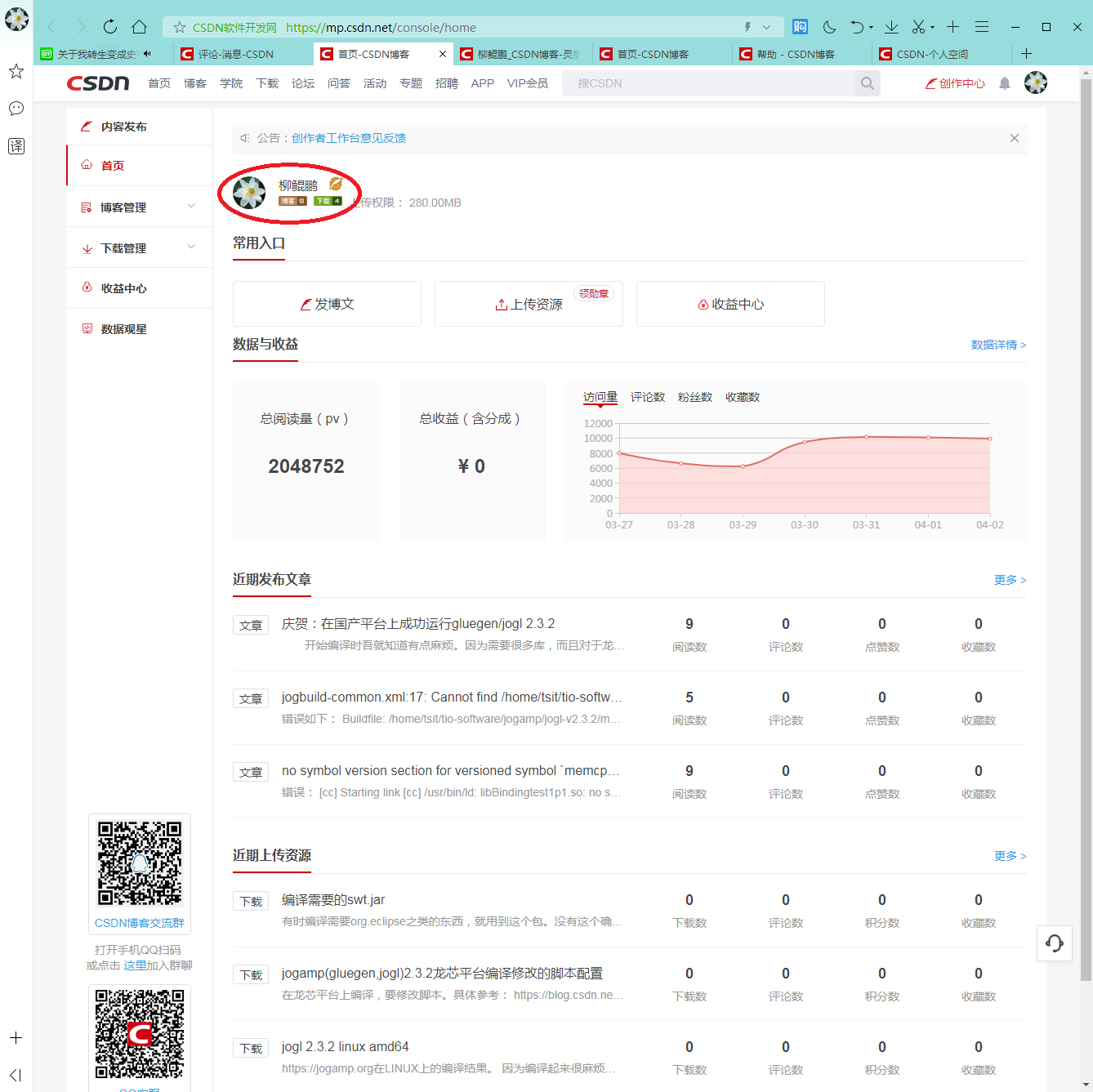Viewport: 1093px width, 1092px height.
Task: Open 收益中心 in left sidebar
Action: pyautogui.click(x=140, y=288)
